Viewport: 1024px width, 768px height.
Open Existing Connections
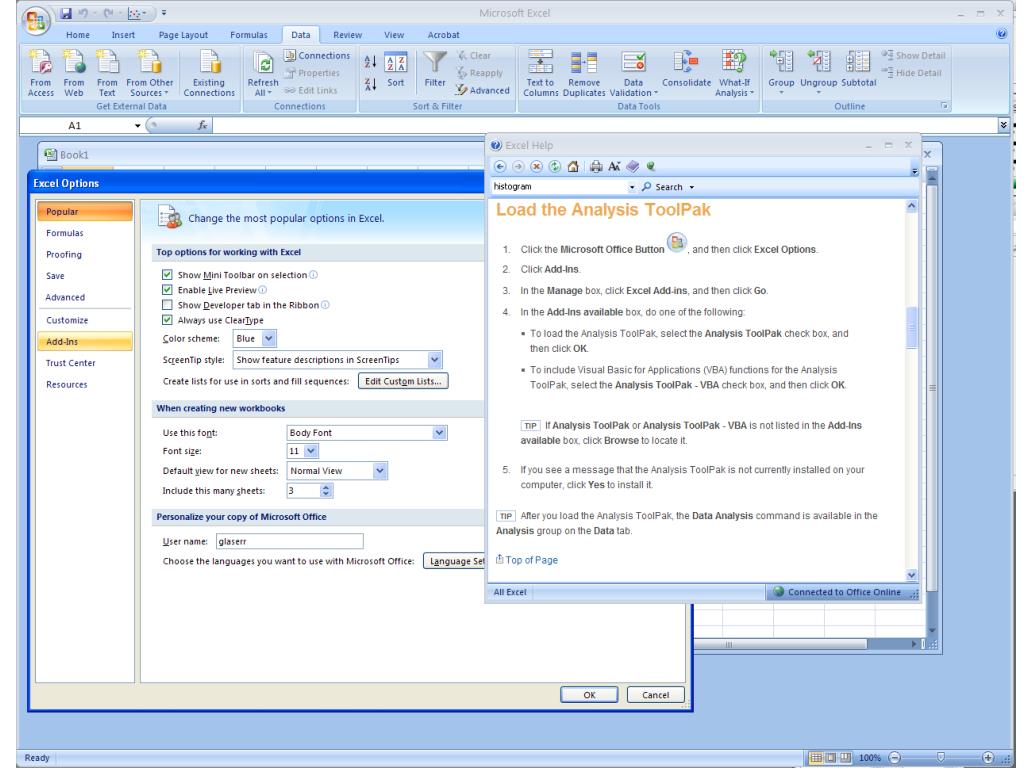pyautogui.click(x=209, y=74)
